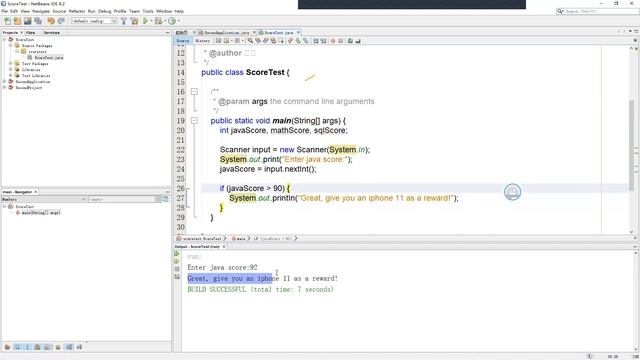Collapse the main method fold at line 19
The width and height of the screenshot is (640, 360).
[194, 120]
